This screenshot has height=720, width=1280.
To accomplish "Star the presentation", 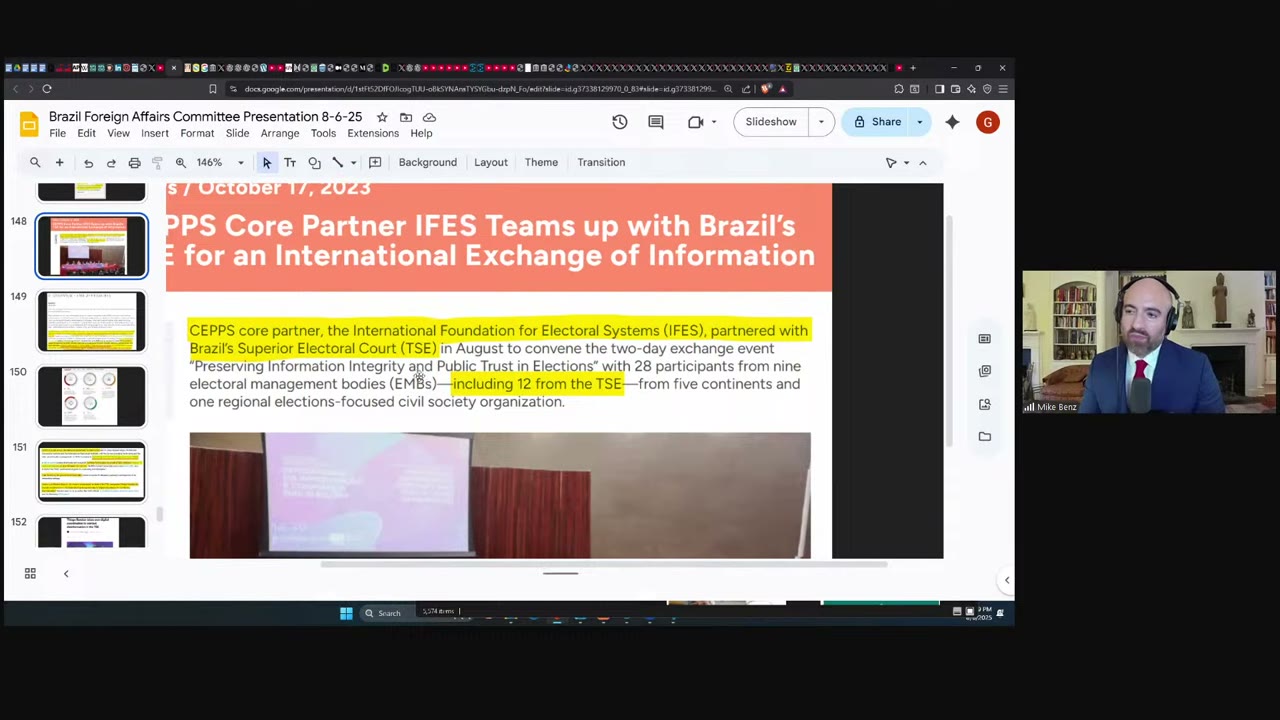I will pyautogui.click(x=382, y=117).
